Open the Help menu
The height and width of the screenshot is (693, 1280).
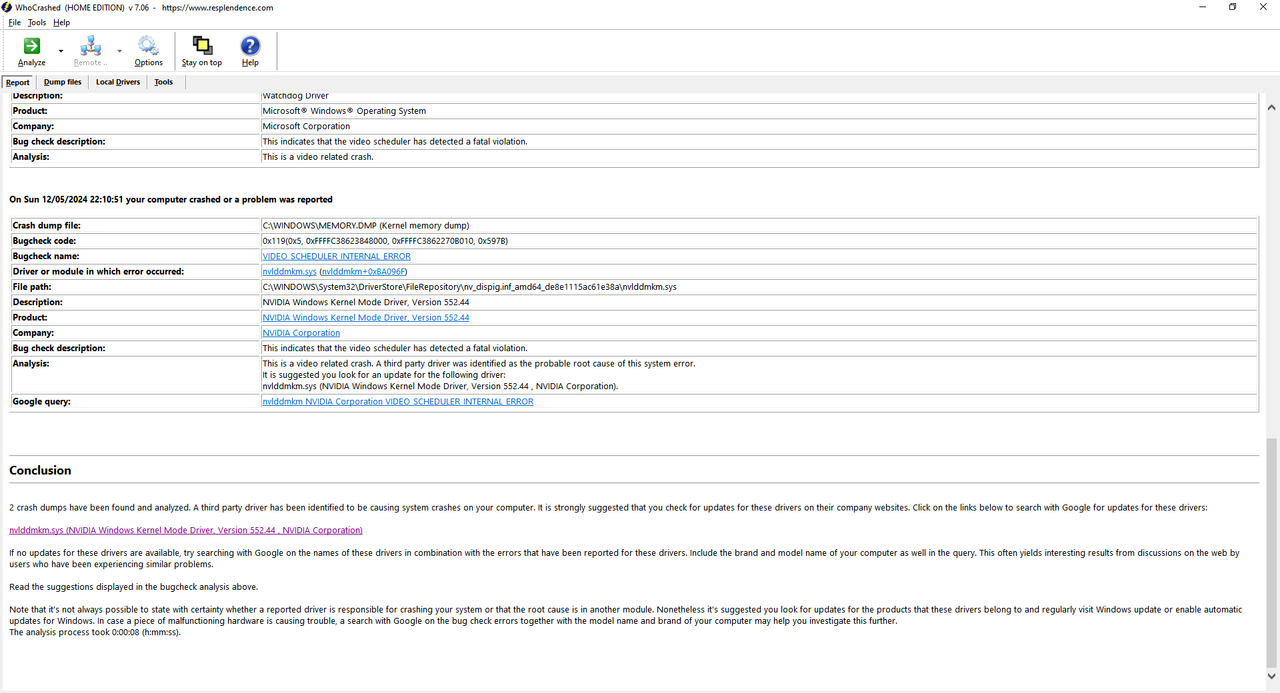(62, 22)
